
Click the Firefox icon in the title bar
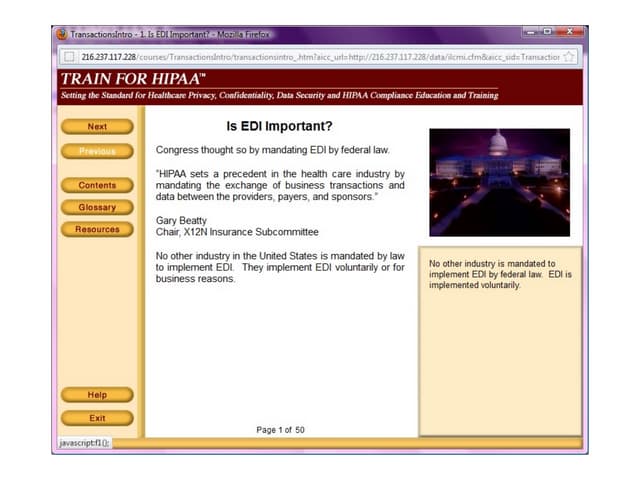62,36
